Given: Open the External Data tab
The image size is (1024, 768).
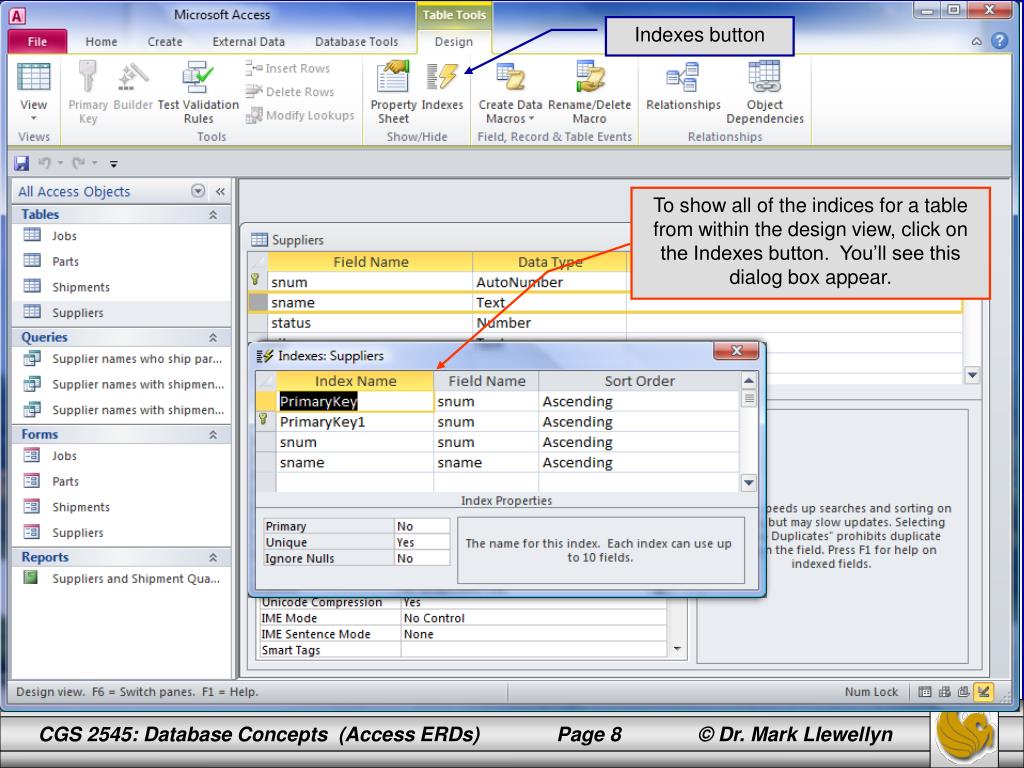Looking at the screenshot, I should [x=248, y=41].
